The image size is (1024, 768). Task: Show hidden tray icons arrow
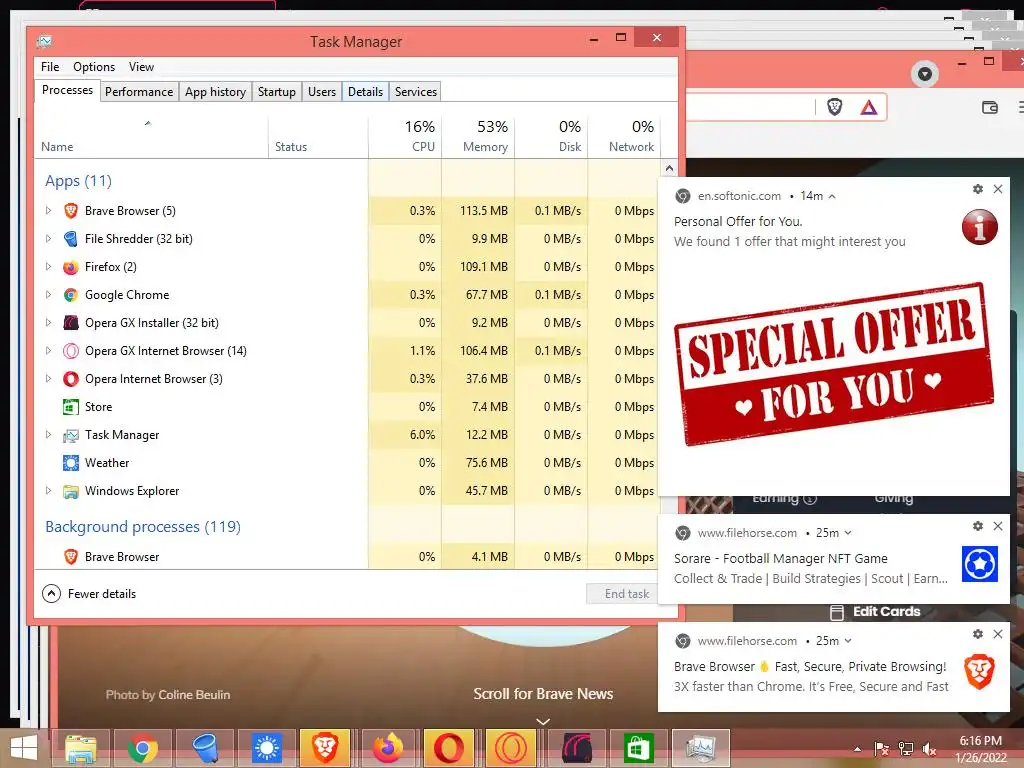[857, 749]
